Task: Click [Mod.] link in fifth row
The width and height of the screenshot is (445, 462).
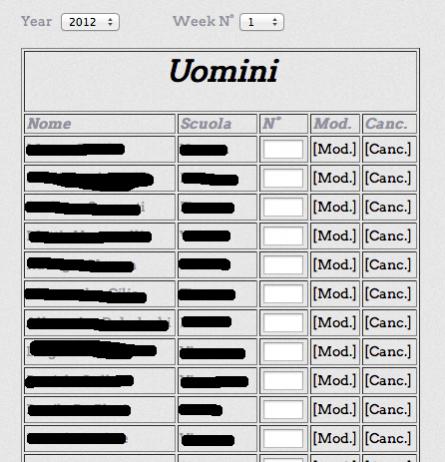Action: click(335, 265)
